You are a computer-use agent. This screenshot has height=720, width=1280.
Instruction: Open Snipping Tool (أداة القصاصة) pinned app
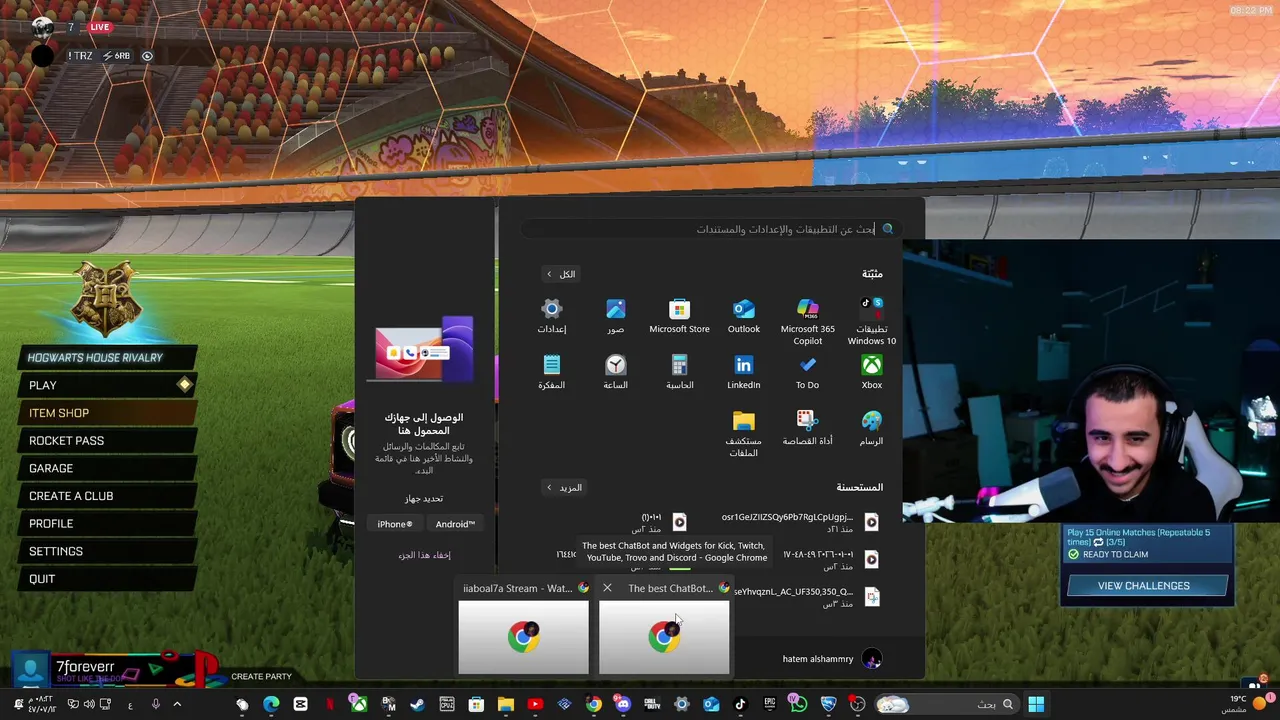[807, 428]
